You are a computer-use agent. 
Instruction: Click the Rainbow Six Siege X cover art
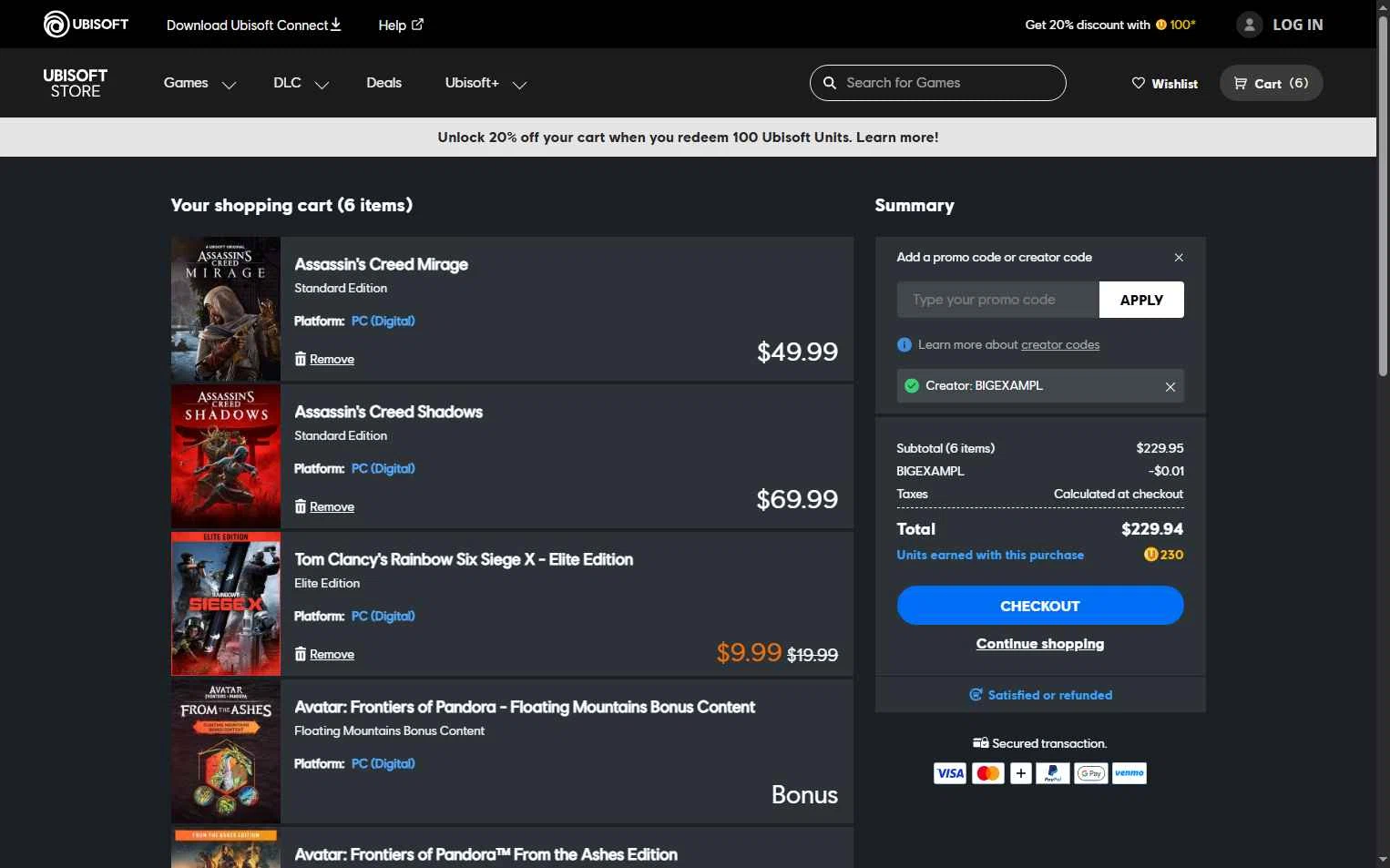click(x=226, y=604)
